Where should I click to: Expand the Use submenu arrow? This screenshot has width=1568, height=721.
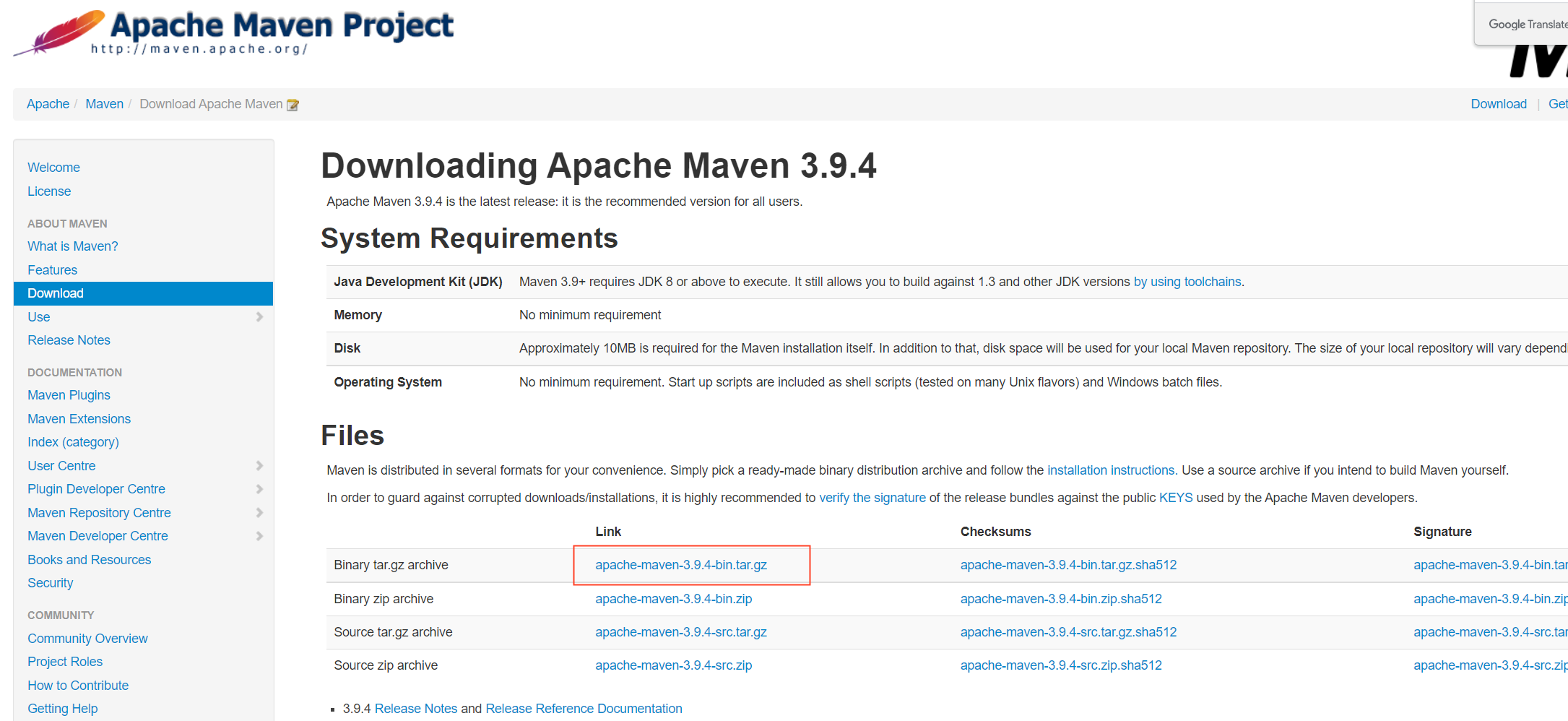(259, 317)
